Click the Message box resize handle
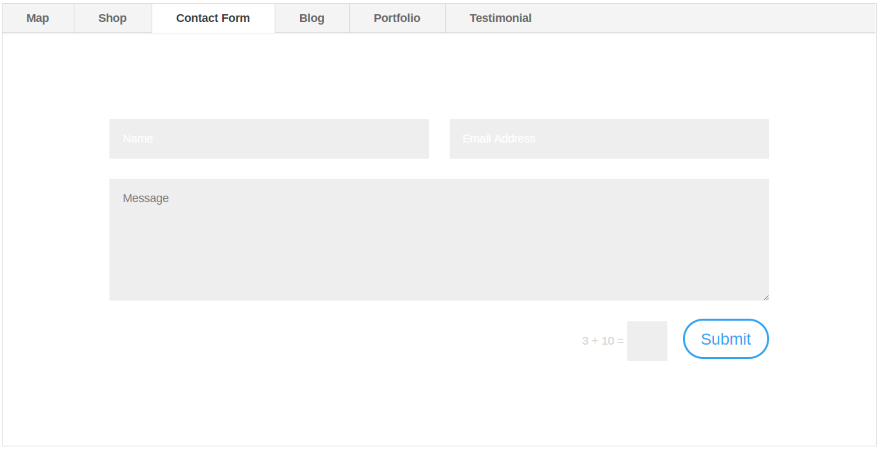The height and width of the screenshot is (451, 880). click(765, 296)
